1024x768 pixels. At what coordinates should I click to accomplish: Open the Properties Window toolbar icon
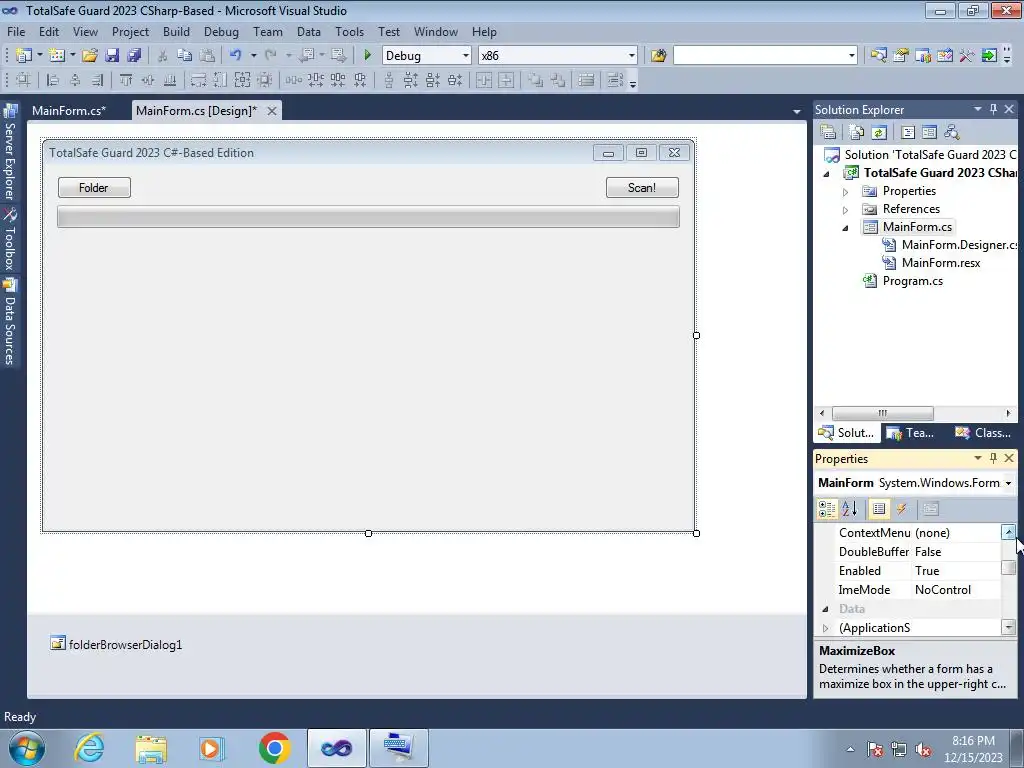(x=901, y=56)
